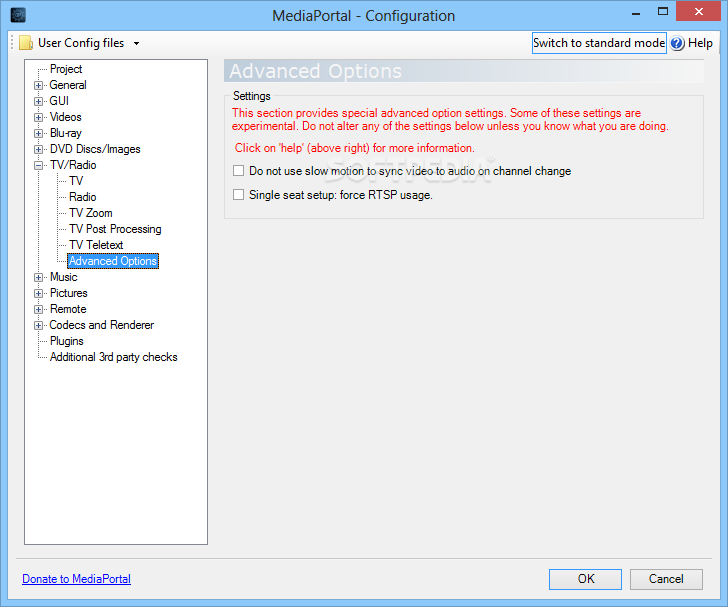The image size is (728, 607).
Task: Click the blue Help question mark icon
Action: coord(677,43)
